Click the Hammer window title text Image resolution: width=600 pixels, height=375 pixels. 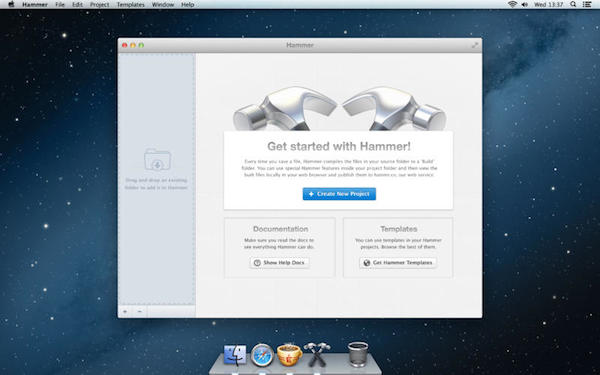pyautogui.click(x=300, y=45)
